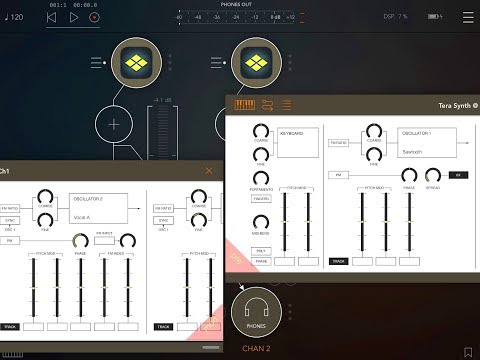Open FM RATIO selector for Oscillator 1
480x360 pixels.
pos(338,143)
